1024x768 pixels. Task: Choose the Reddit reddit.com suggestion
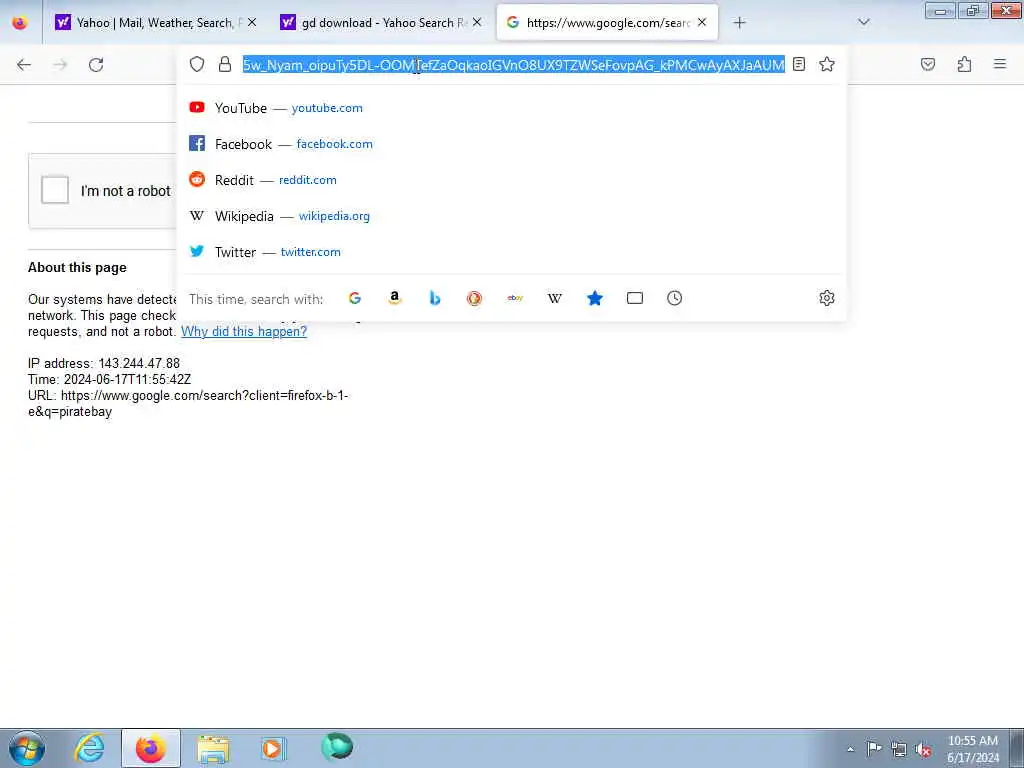tap(512, 180)
